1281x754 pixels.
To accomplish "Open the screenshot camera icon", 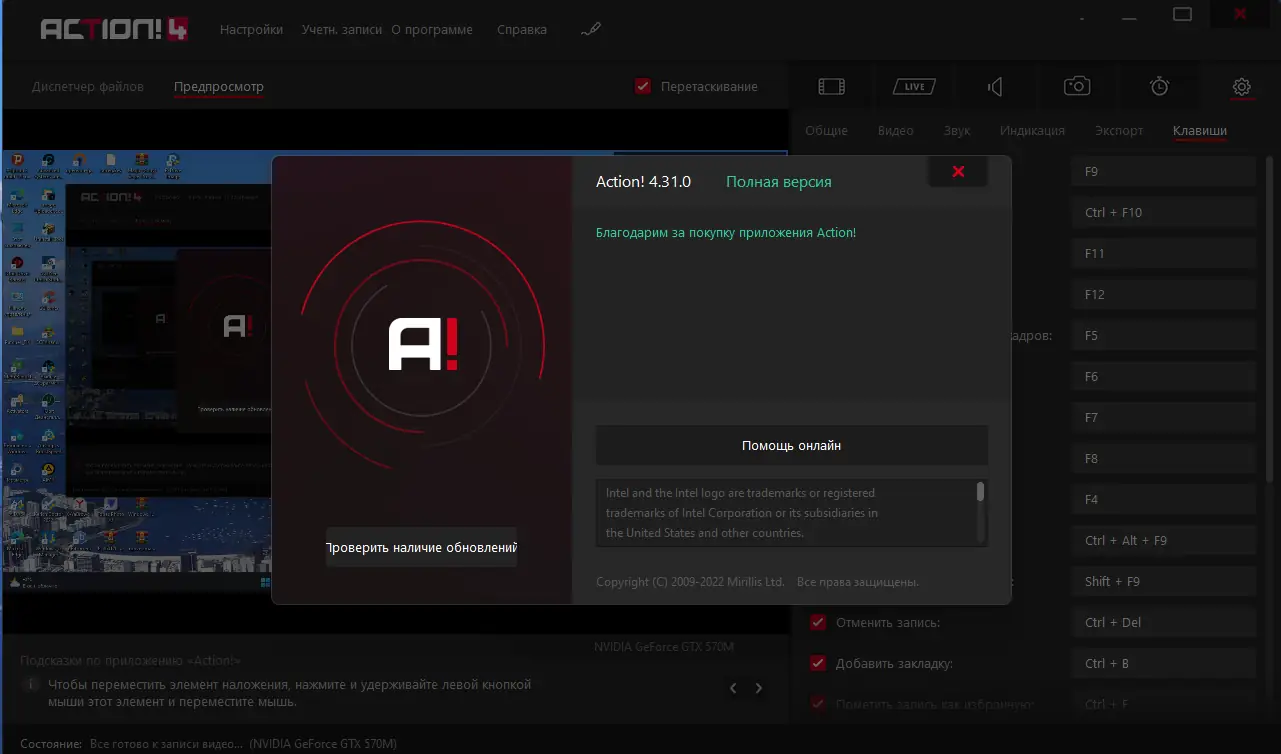I will pyautogui.click(x=1077, y=87).
